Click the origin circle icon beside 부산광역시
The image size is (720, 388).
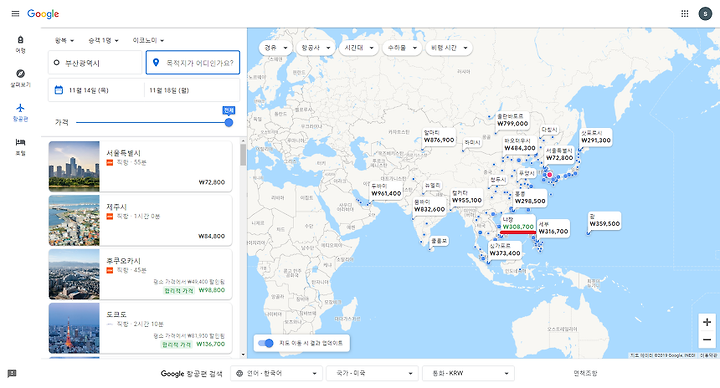(x=56, y=62)
